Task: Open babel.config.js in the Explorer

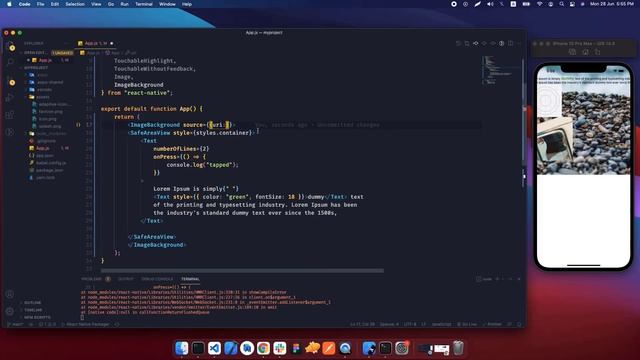Action: [51, 163]
